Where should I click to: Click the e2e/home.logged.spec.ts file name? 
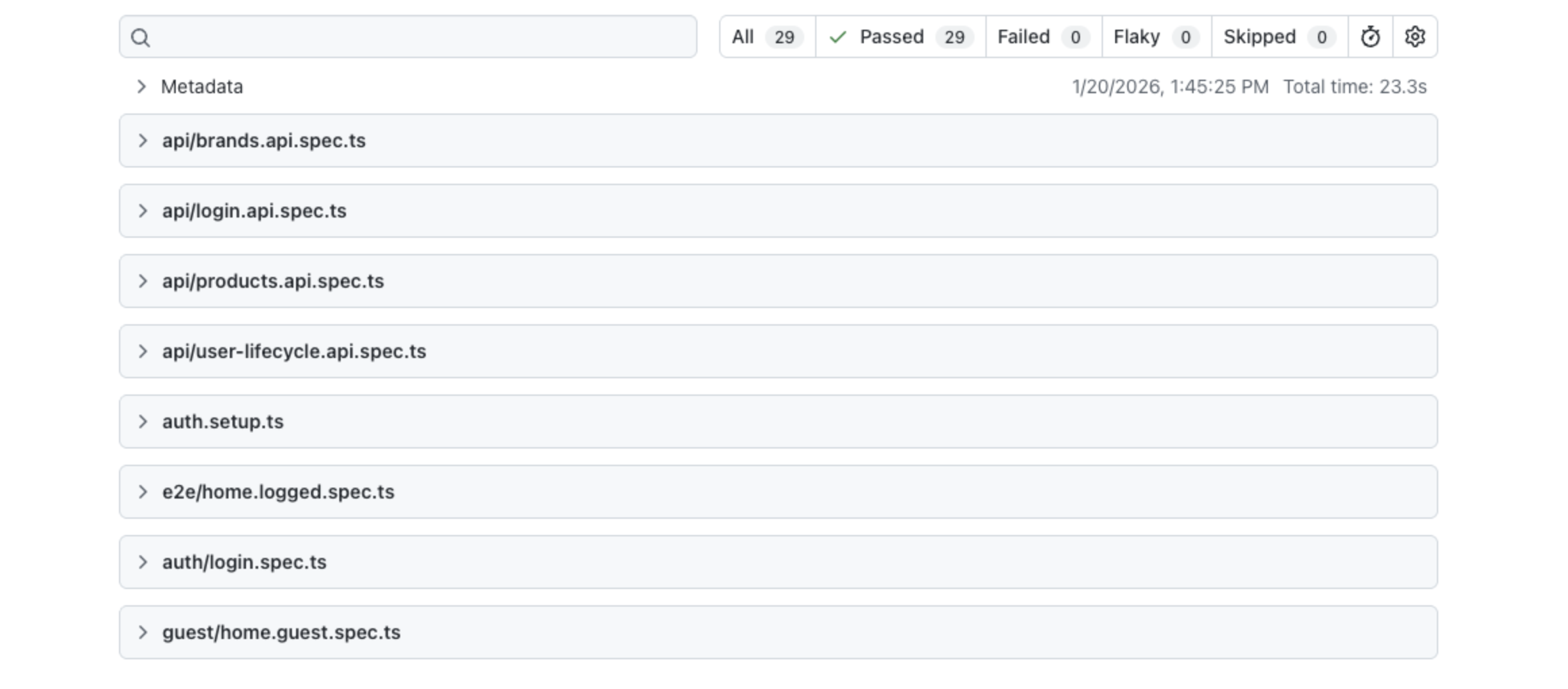278,492
